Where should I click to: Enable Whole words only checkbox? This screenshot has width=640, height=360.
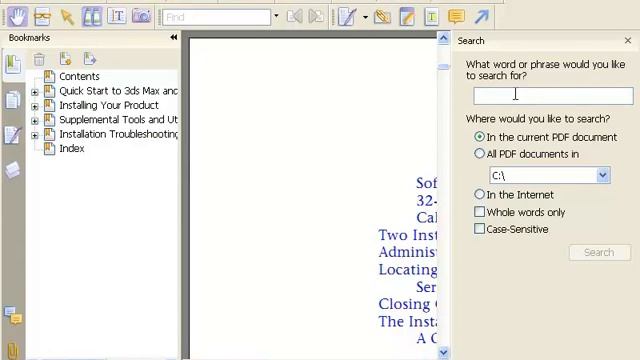[x=480, y=212]
